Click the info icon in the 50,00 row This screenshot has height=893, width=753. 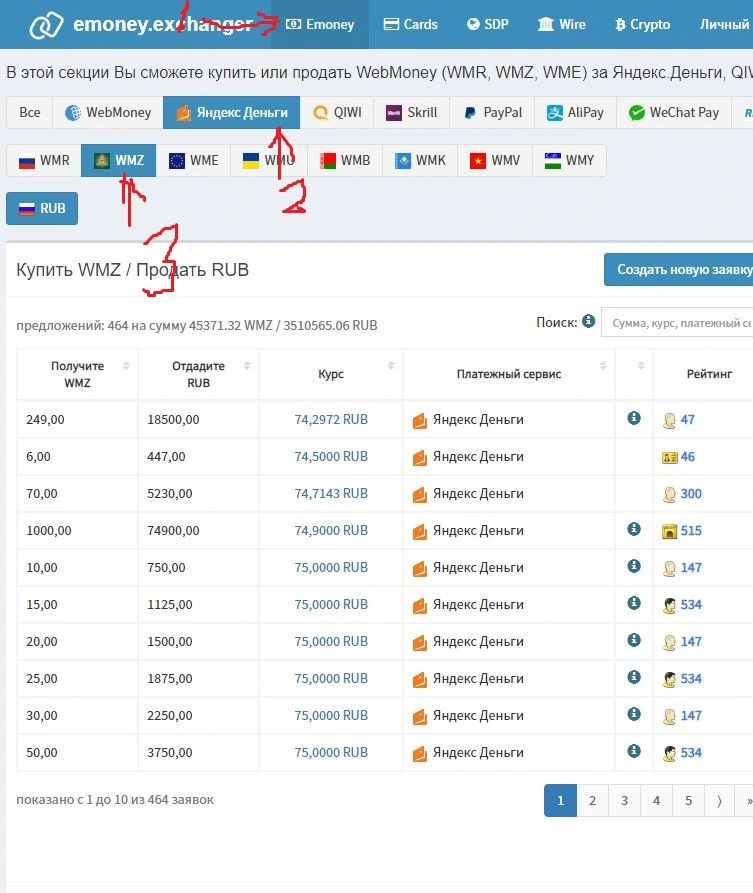(x=634, y=751)
